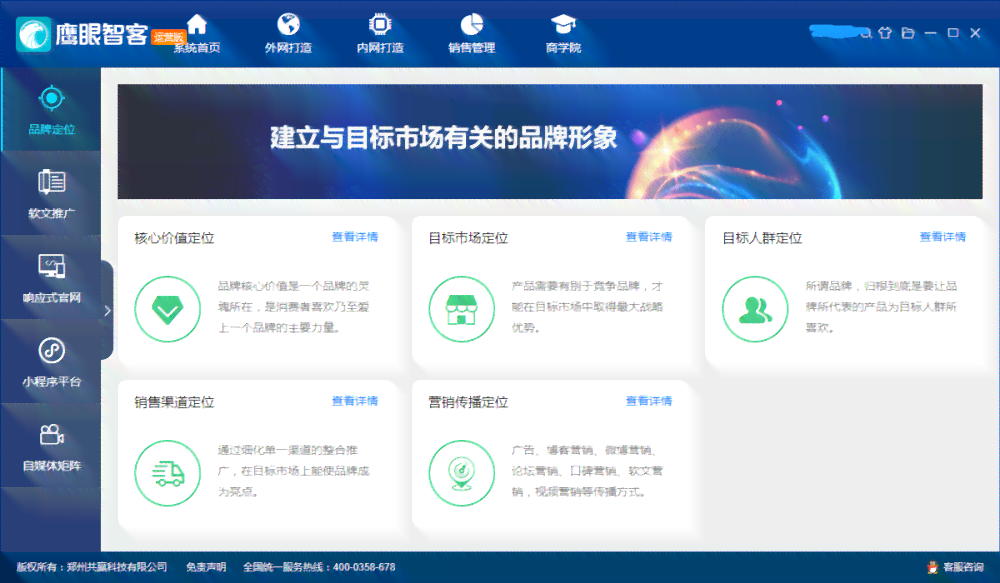The height and width of the screenshot is (583, 1000).
Task: Open 外网打造 globe icon
Action: click(x=288, y=25)
